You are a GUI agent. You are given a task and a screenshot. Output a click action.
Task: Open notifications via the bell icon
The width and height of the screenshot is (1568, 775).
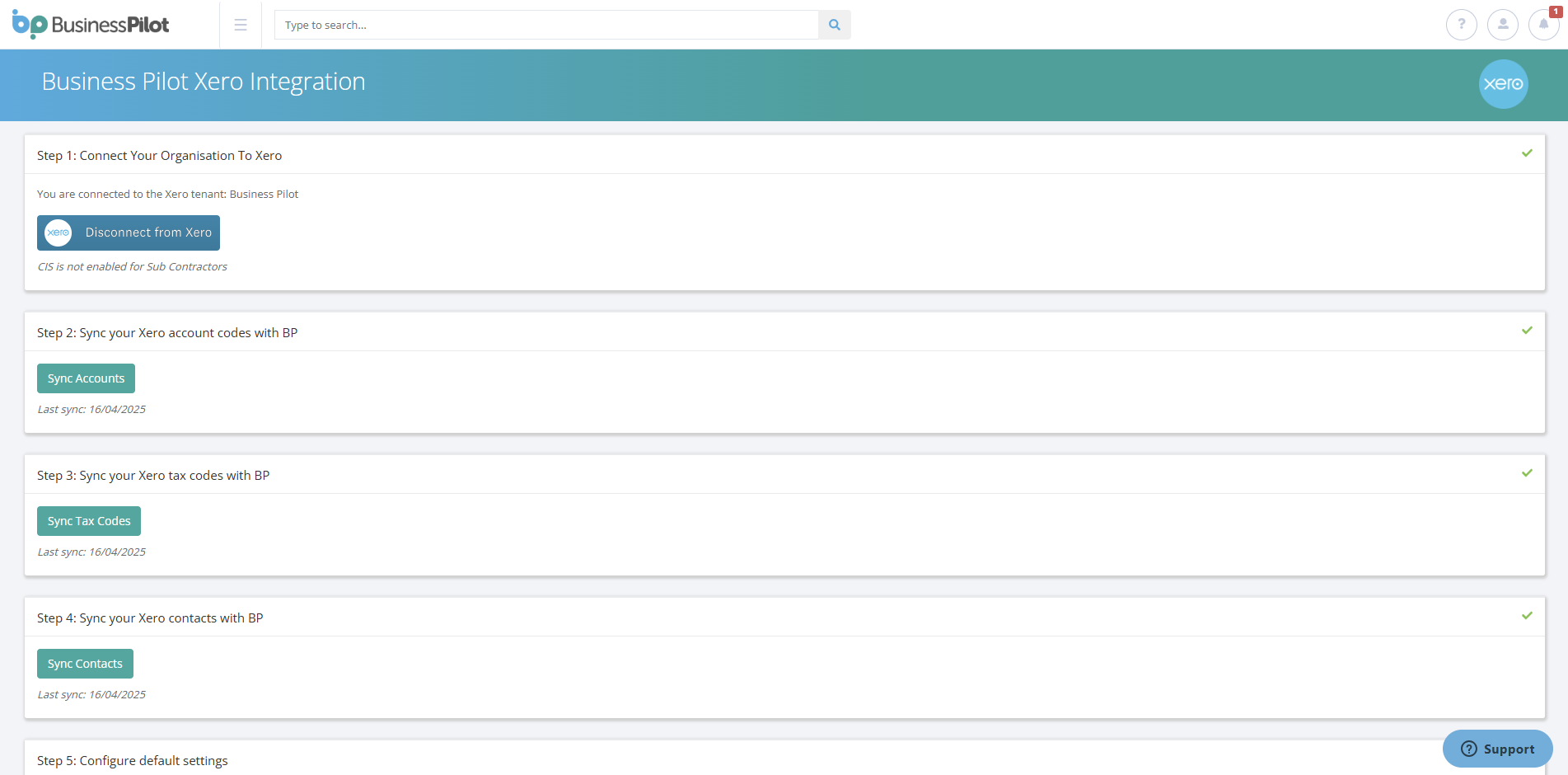(x=1542, y=26)
